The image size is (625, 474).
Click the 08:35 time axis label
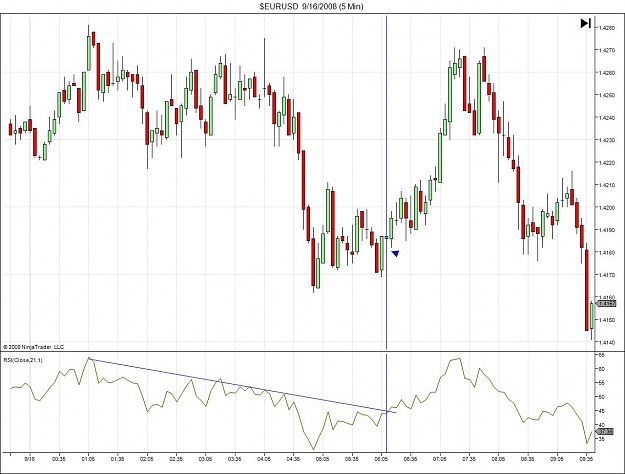[x=528, y=459]
